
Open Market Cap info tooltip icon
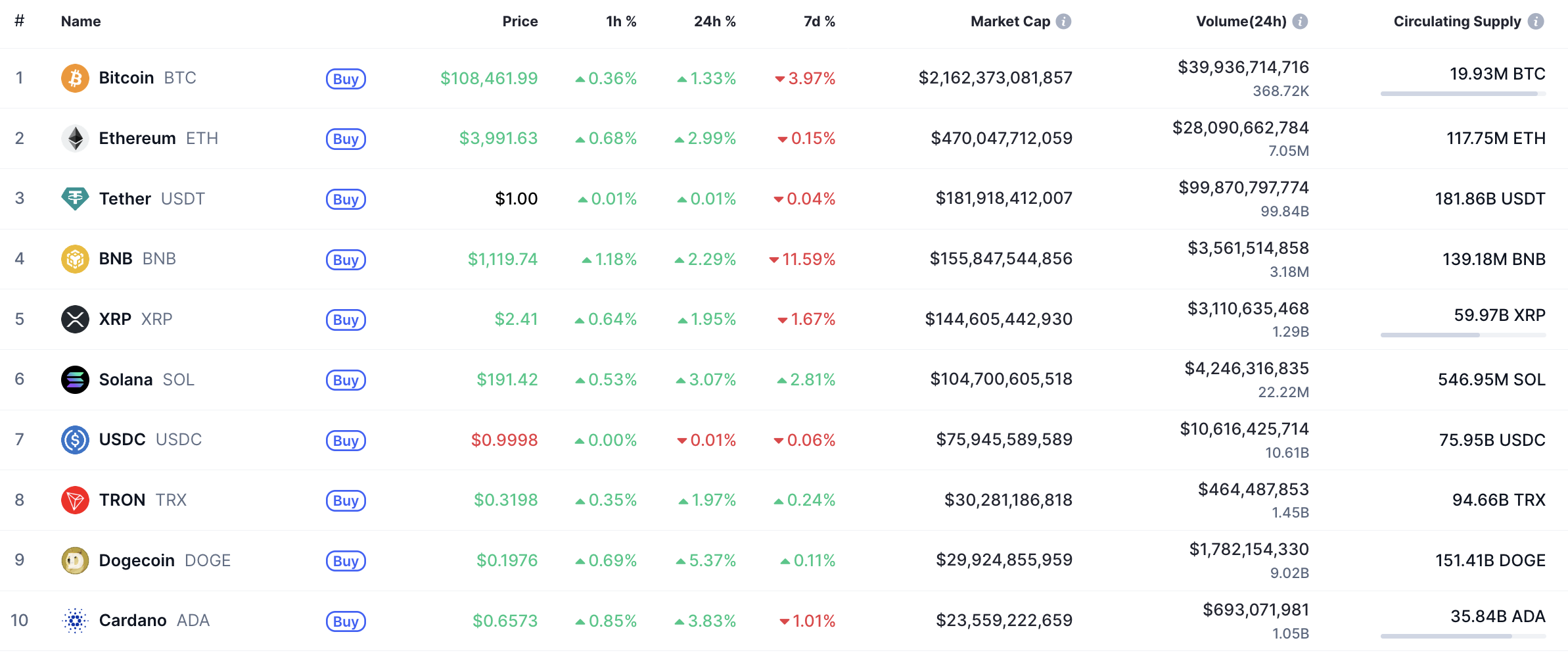[x=1063, y=22]
